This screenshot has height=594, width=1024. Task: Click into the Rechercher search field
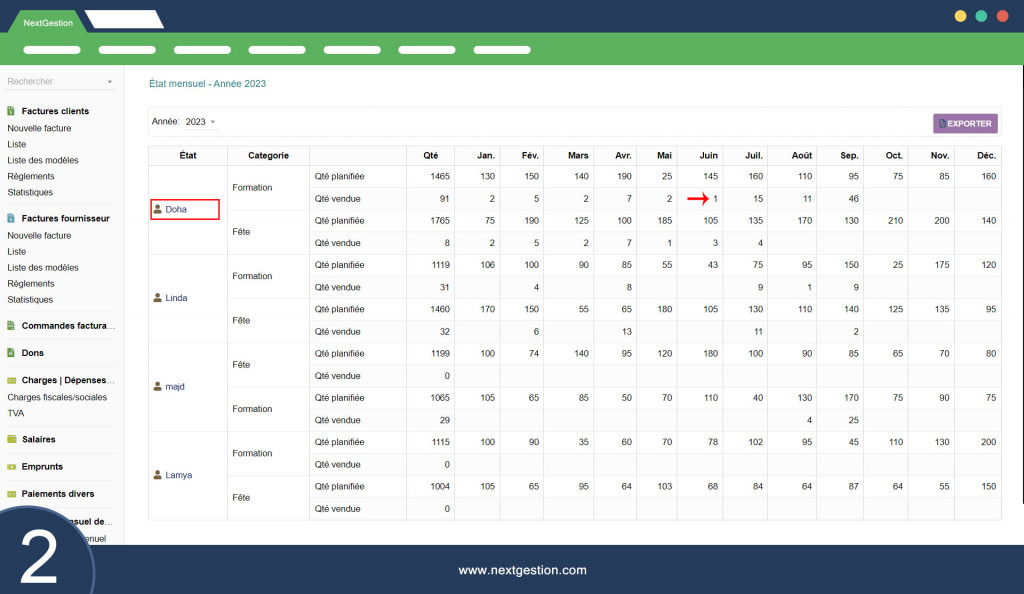pyautogui.click(x=50, y=82)
